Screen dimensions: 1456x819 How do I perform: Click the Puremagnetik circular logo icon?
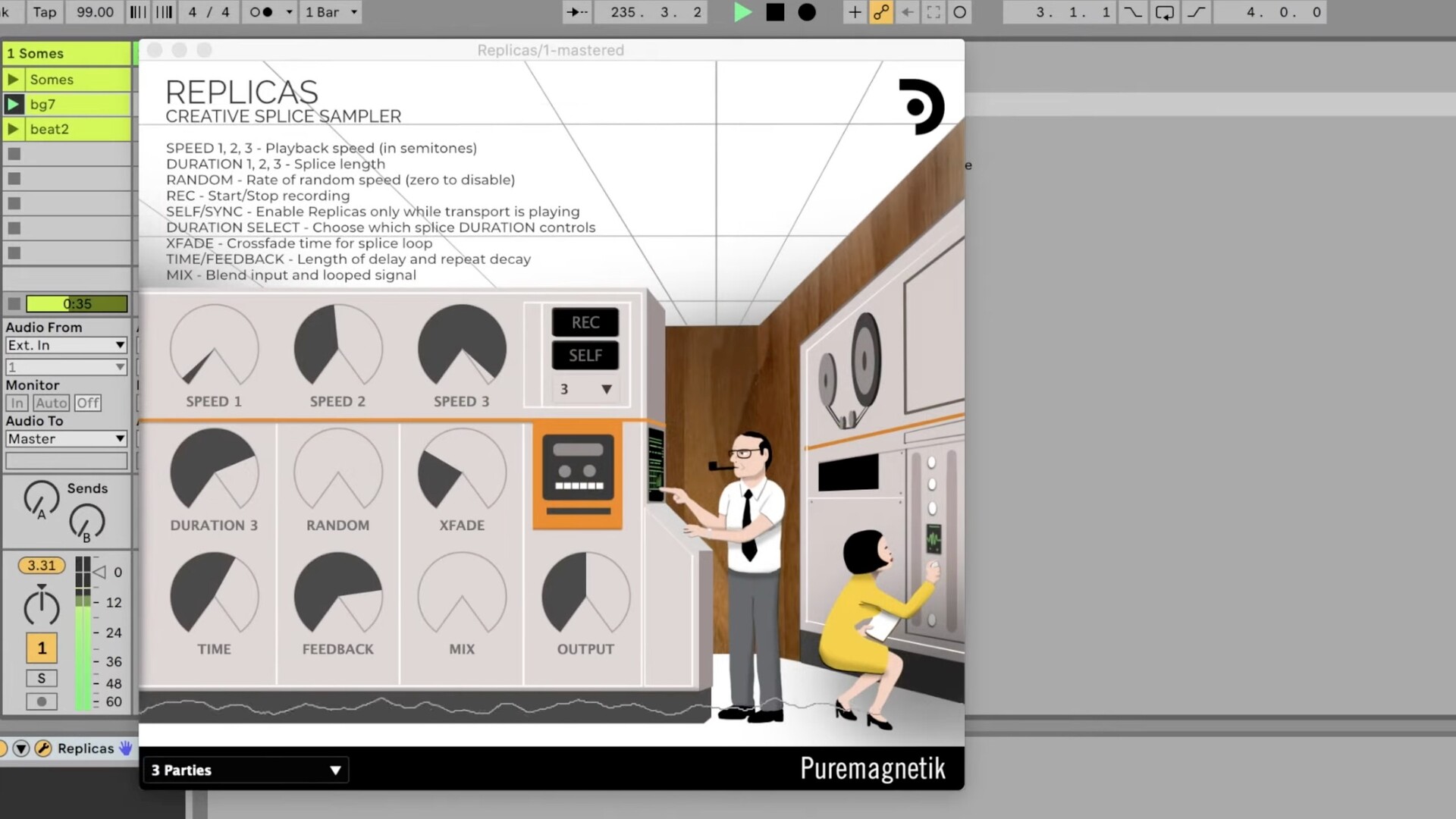(921, 107)
